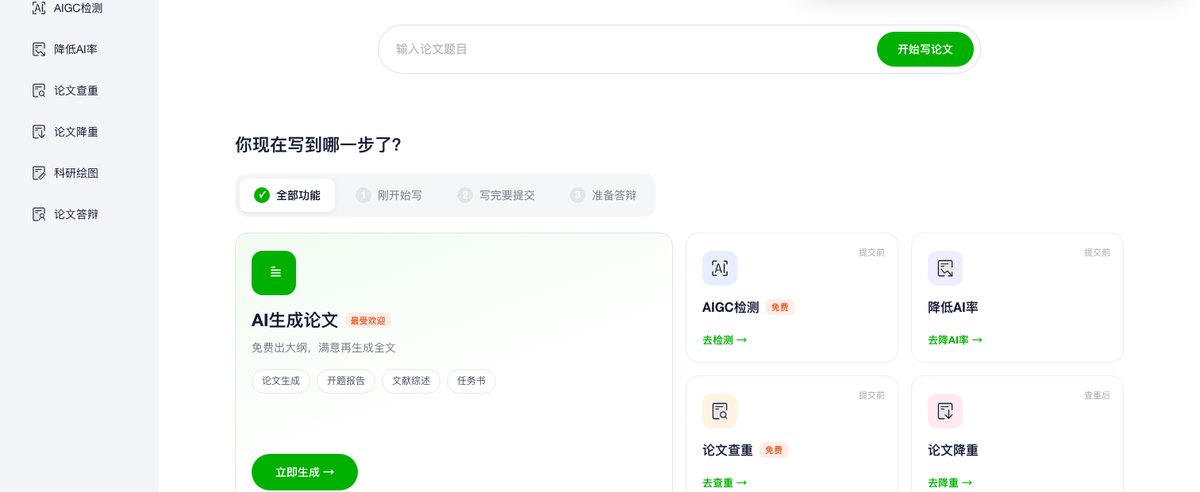Image resolution: width=1200 pixels, height=492 pixels.
Task: Switch to the 写完要提交 tab
Action: coord(496,195)
